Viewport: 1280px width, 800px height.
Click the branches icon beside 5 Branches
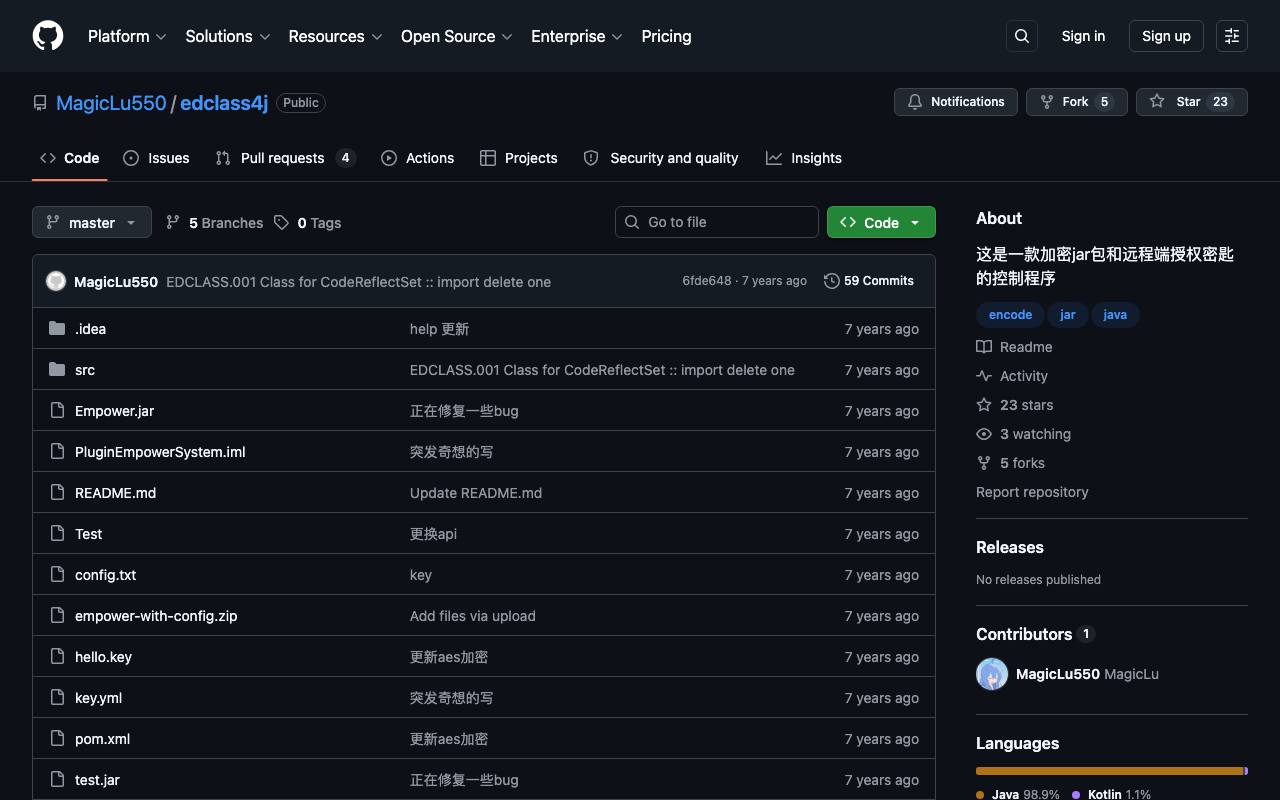(173, 222)
